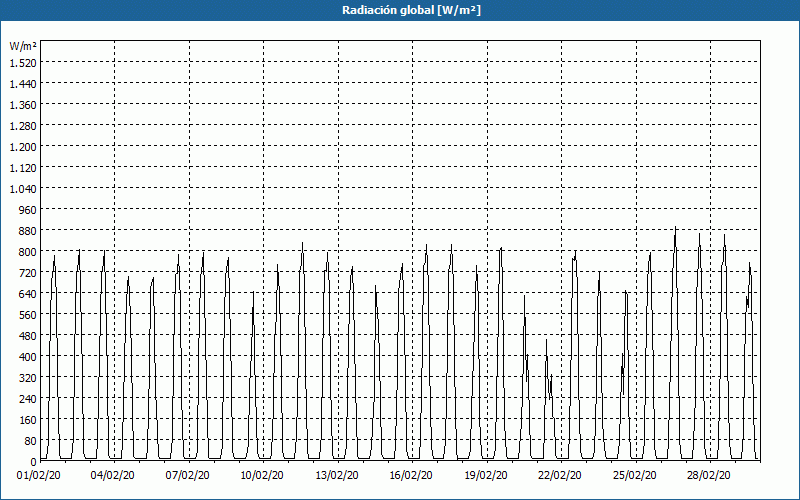
Task: Click the W/m² unit label on the axis
Action: coord(23,46)
